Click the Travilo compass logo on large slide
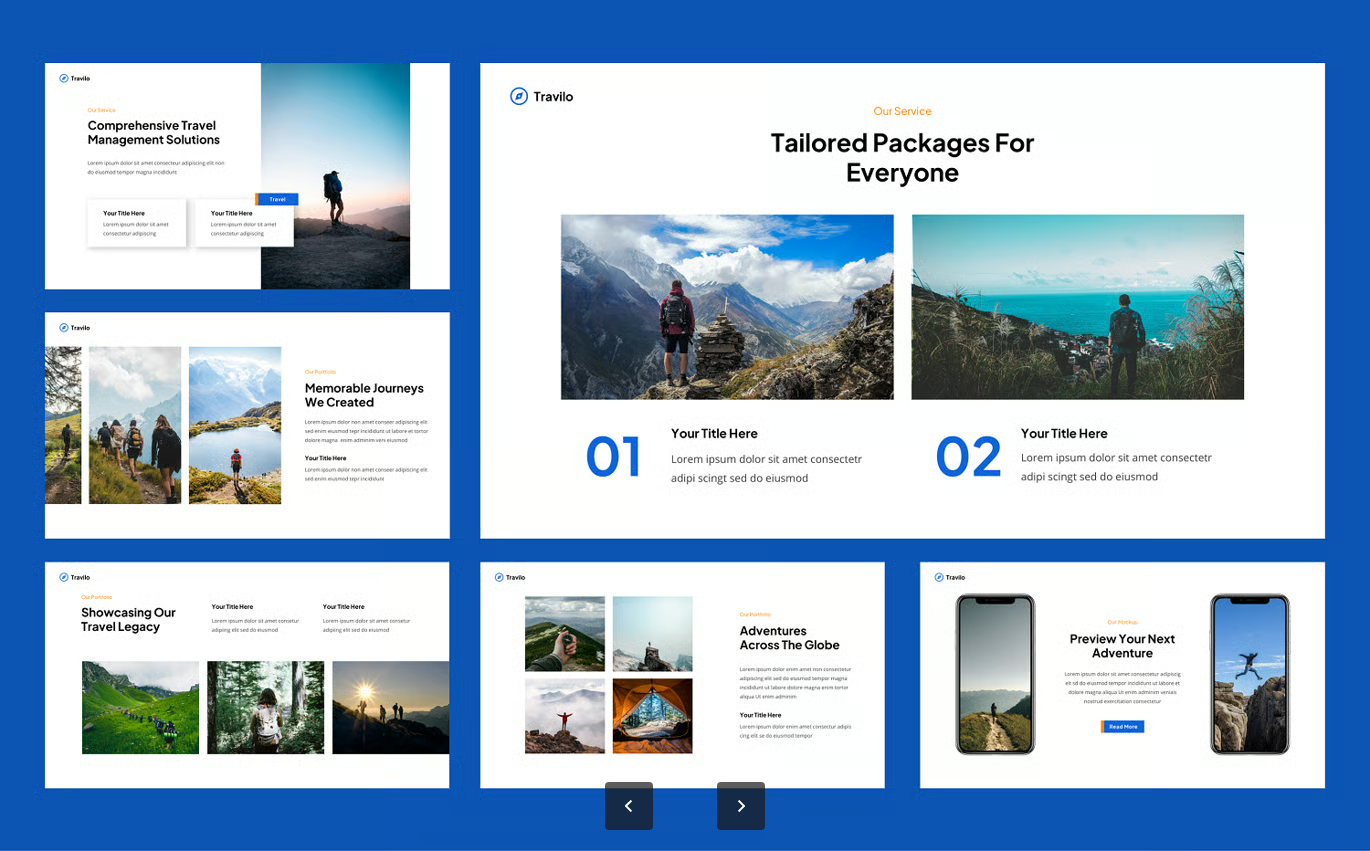Screen dimensions: 1370x851 541,96
